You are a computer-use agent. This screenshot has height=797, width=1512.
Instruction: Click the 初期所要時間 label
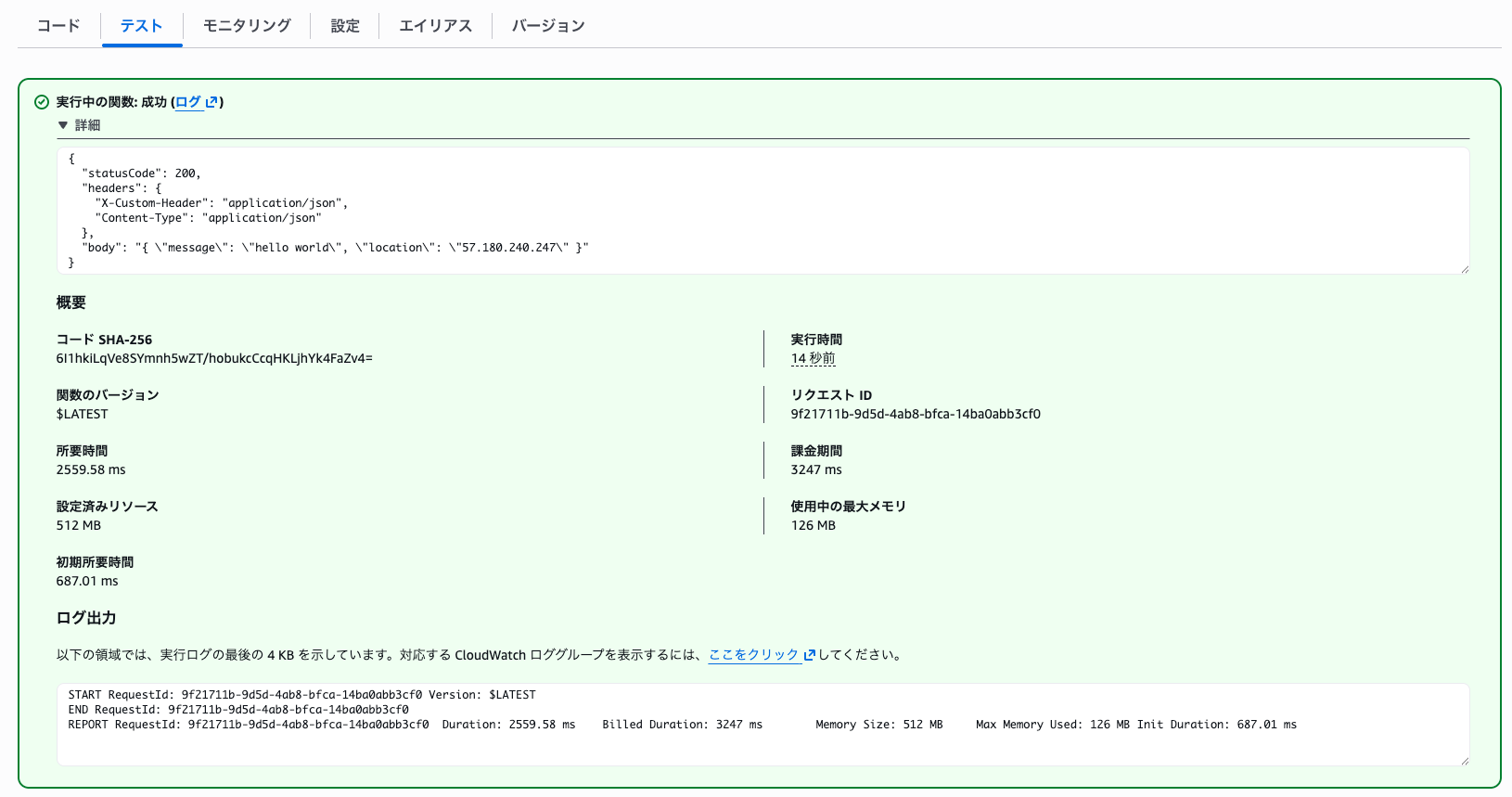point(95,562)
